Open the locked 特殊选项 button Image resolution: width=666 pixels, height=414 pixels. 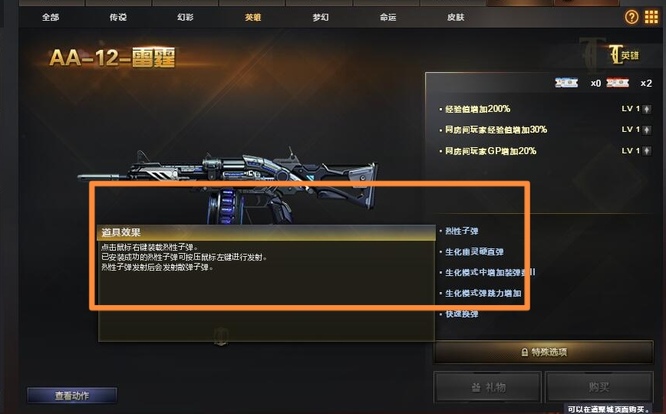pyautogui.click(x=543, y=352)
